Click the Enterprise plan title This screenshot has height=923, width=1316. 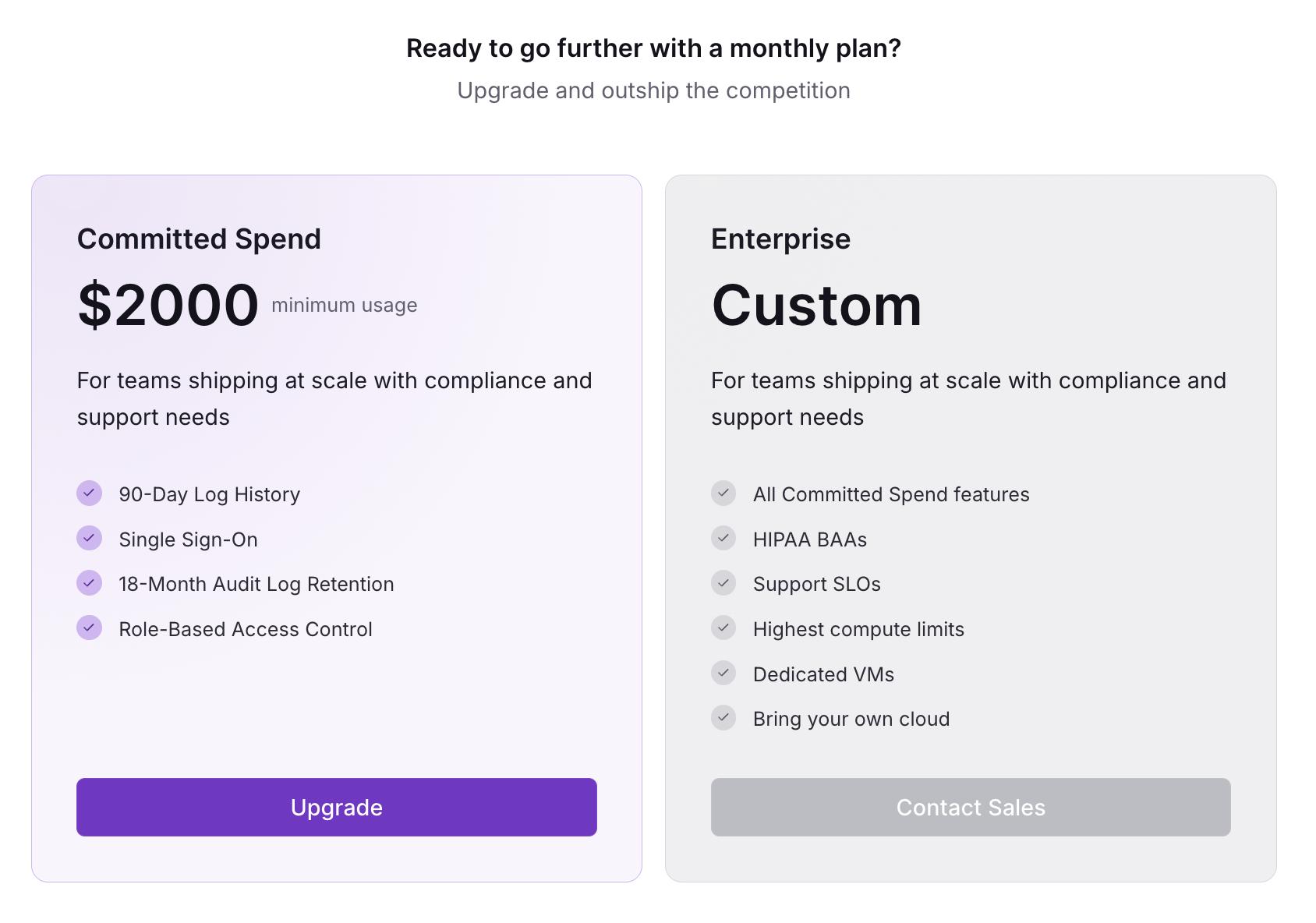(780, 239)
